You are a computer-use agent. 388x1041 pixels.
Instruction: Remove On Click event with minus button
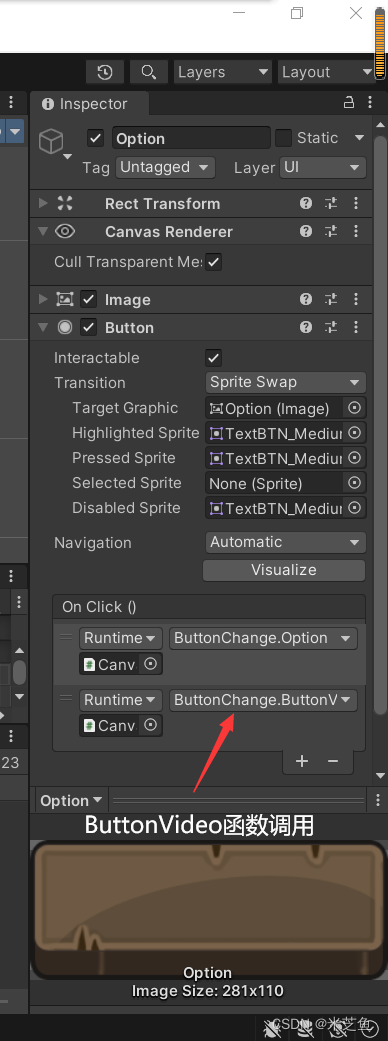click(x=333, y=761)
